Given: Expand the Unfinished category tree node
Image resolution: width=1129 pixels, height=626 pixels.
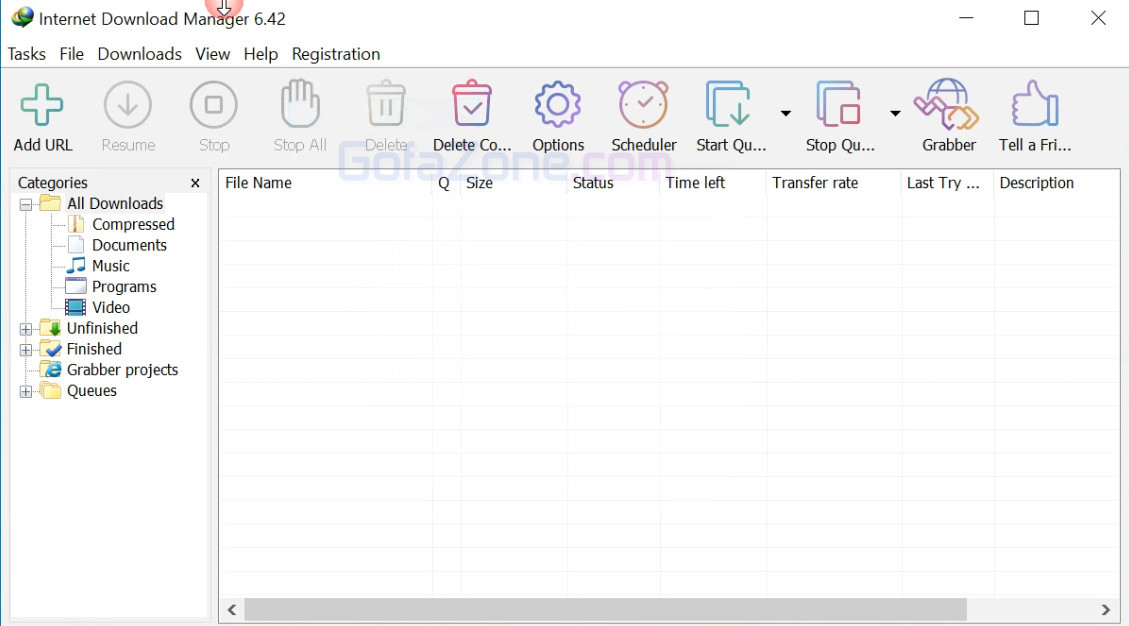Looking at the screenshot, I should [26, 329].
